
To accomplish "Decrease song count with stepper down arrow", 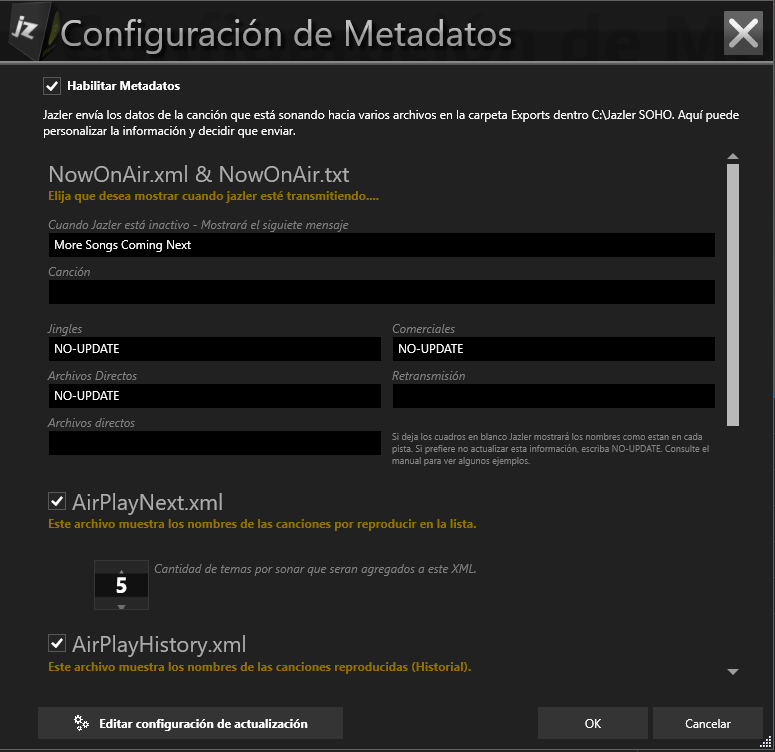I will (x=121, y=606).
